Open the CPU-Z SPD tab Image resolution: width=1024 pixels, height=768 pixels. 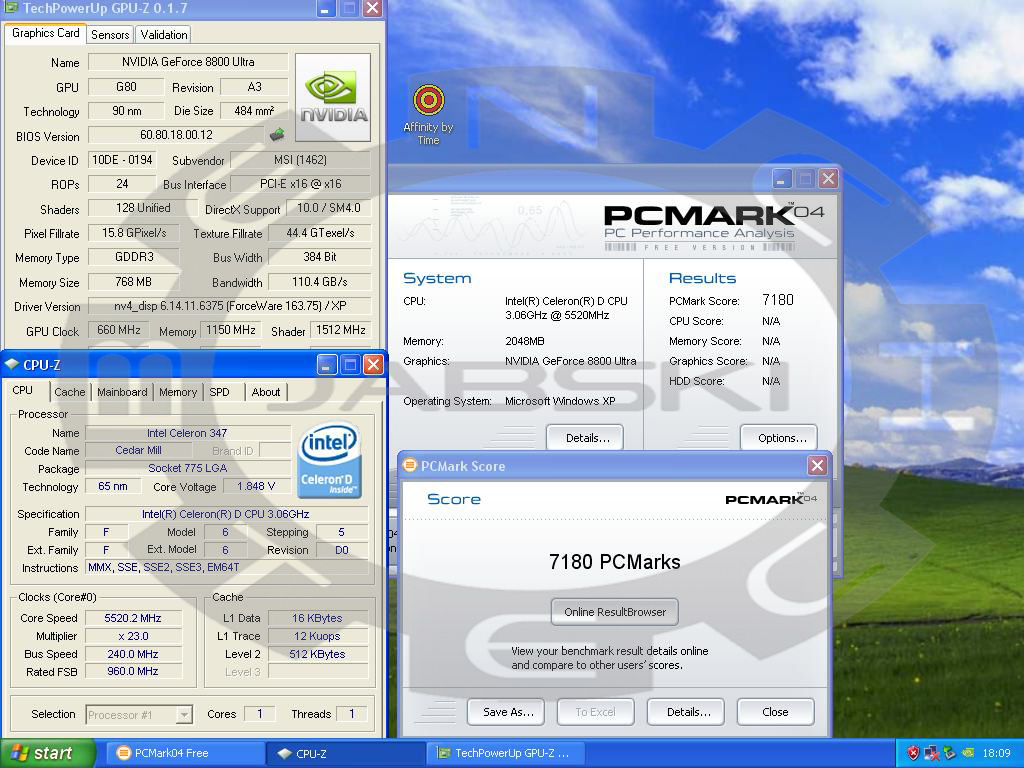pyautogui.click(x=219, y=392)
